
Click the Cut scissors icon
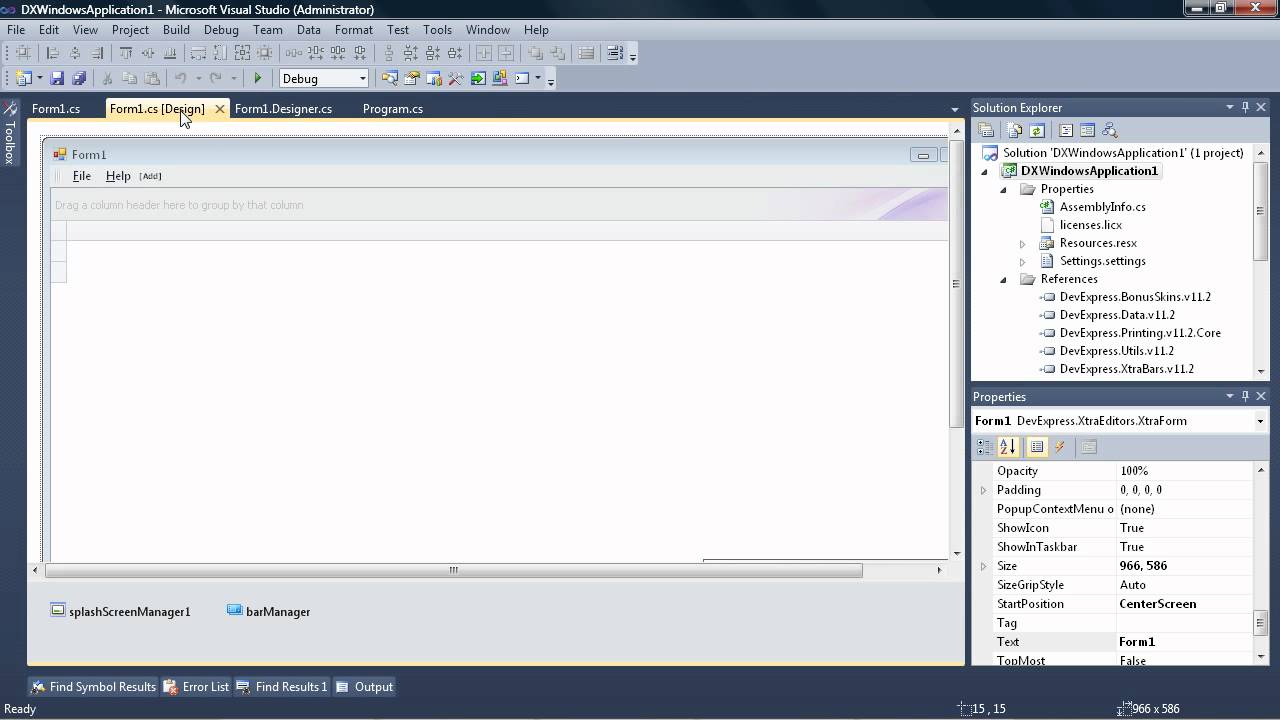click(107, 78)
